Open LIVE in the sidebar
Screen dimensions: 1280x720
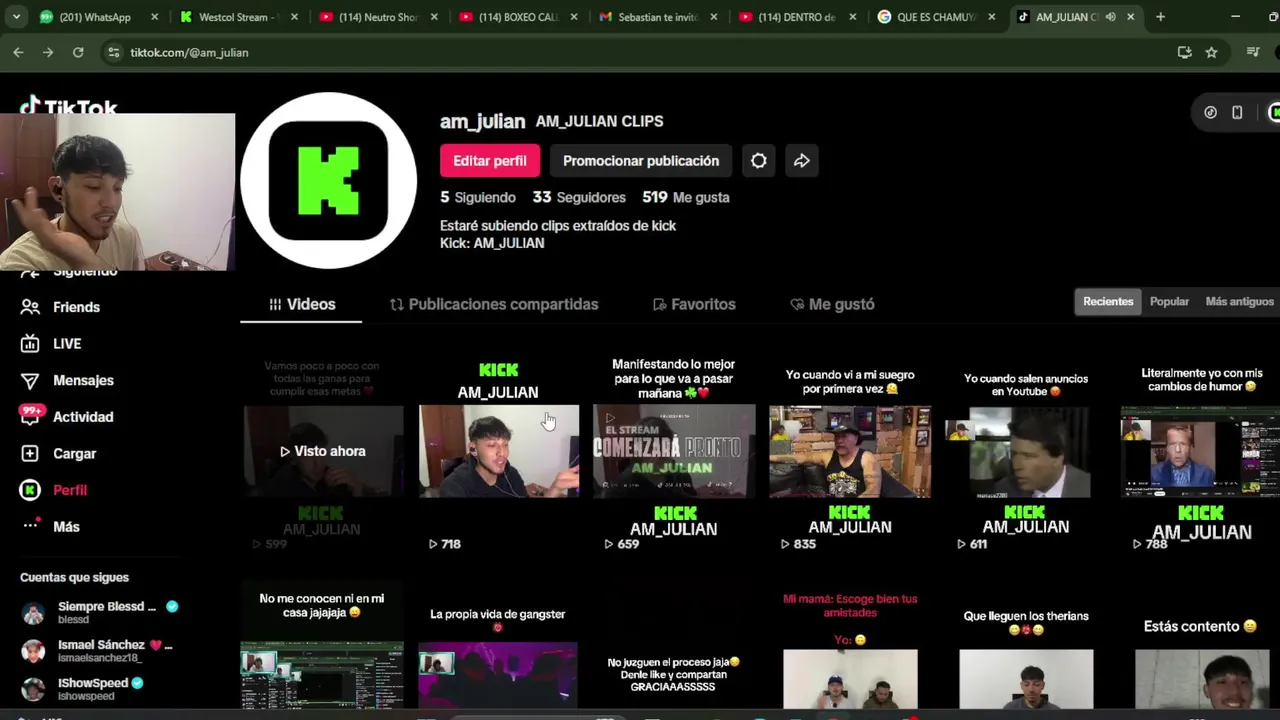click(x=67, y=343)
